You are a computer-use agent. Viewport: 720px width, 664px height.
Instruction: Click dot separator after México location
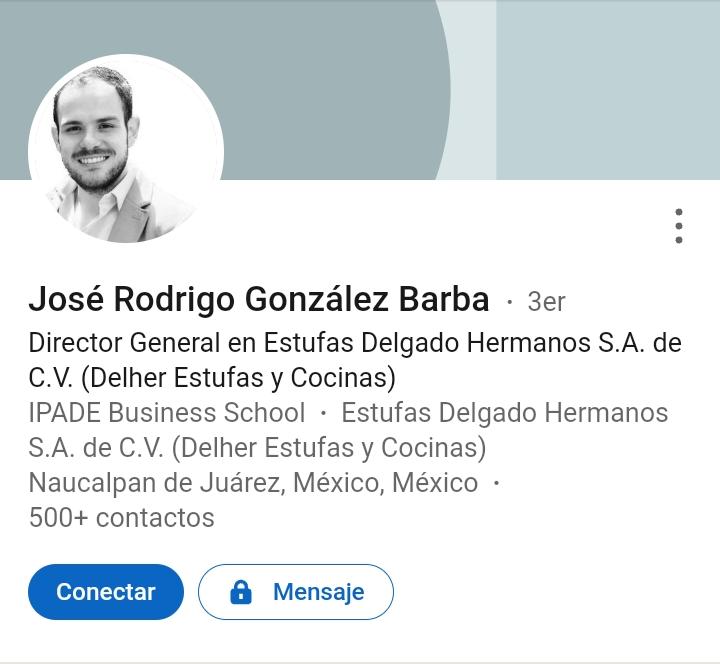click(x=496, y=483)
